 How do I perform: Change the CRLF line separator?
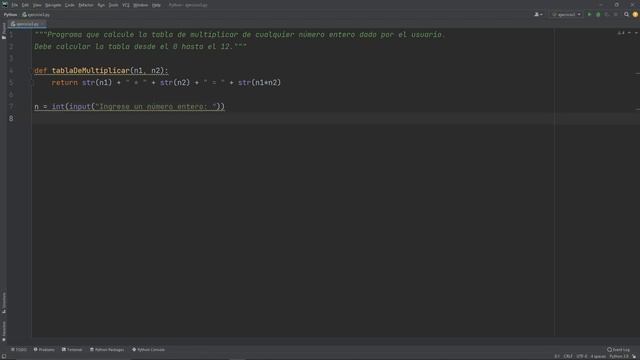(568, 357)
